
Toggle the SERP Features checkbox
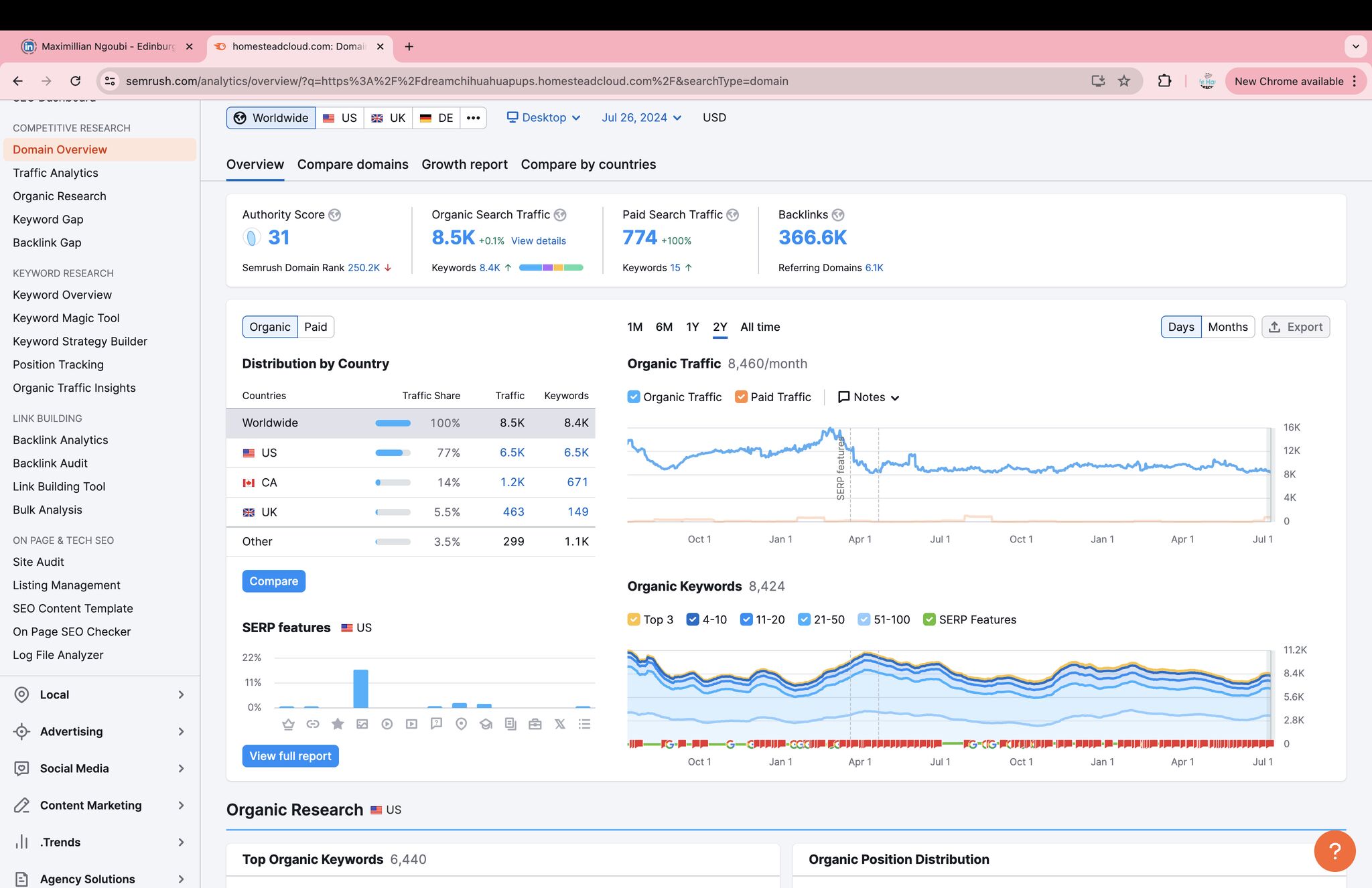tap(929, 619)
